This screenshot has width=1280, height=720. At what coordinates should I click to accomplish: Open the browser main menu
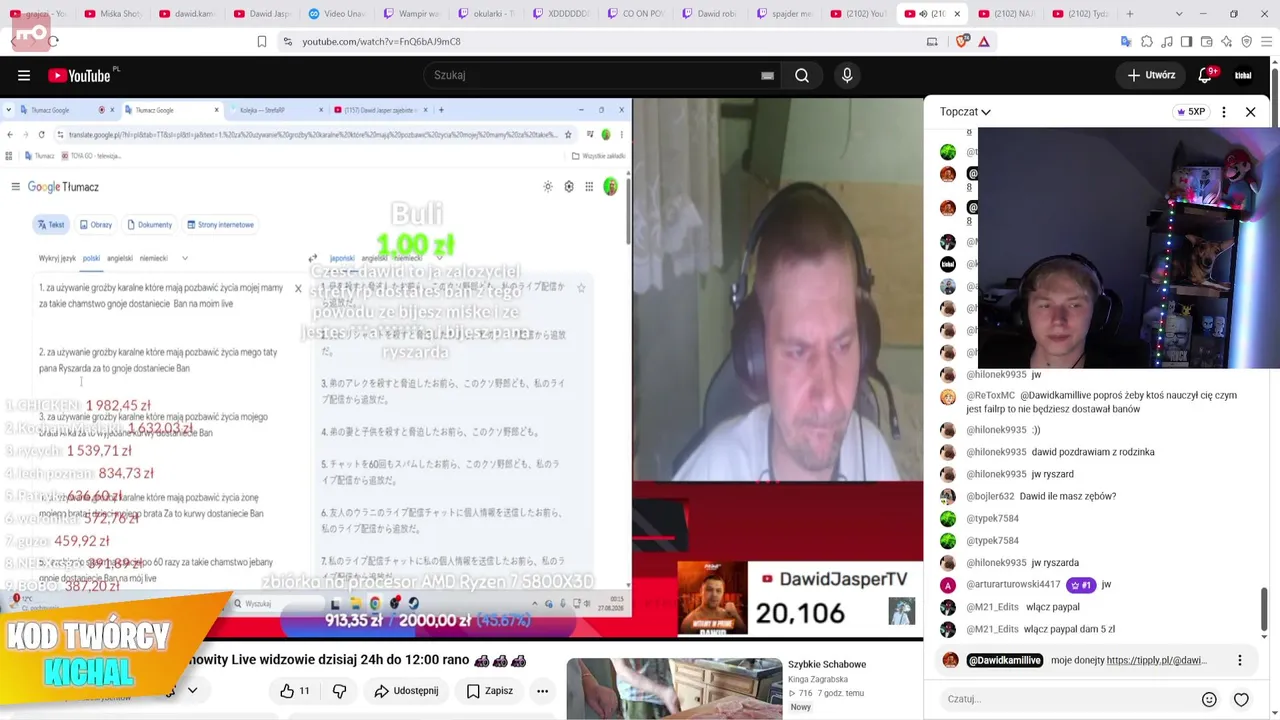[1266, 41]
